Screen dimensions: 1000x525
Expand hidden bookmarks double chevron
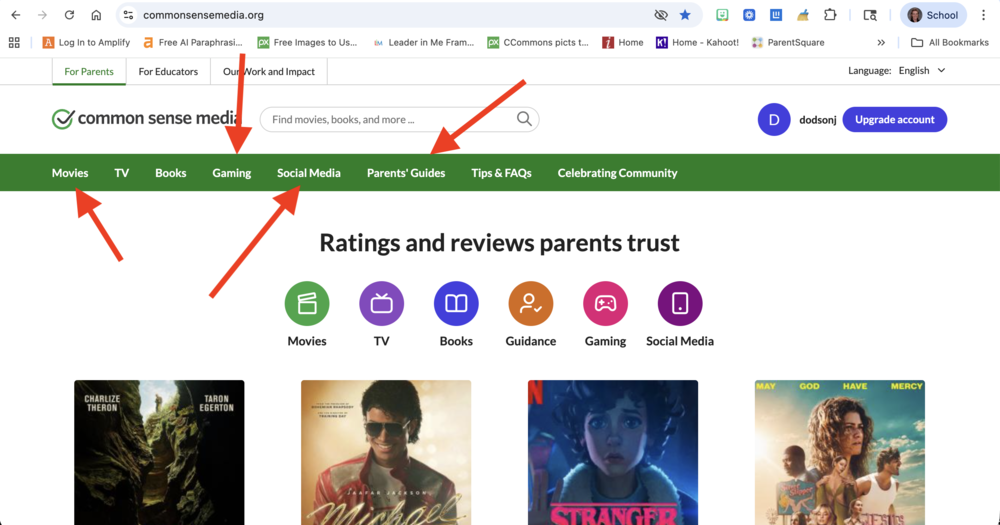[881, 43]
